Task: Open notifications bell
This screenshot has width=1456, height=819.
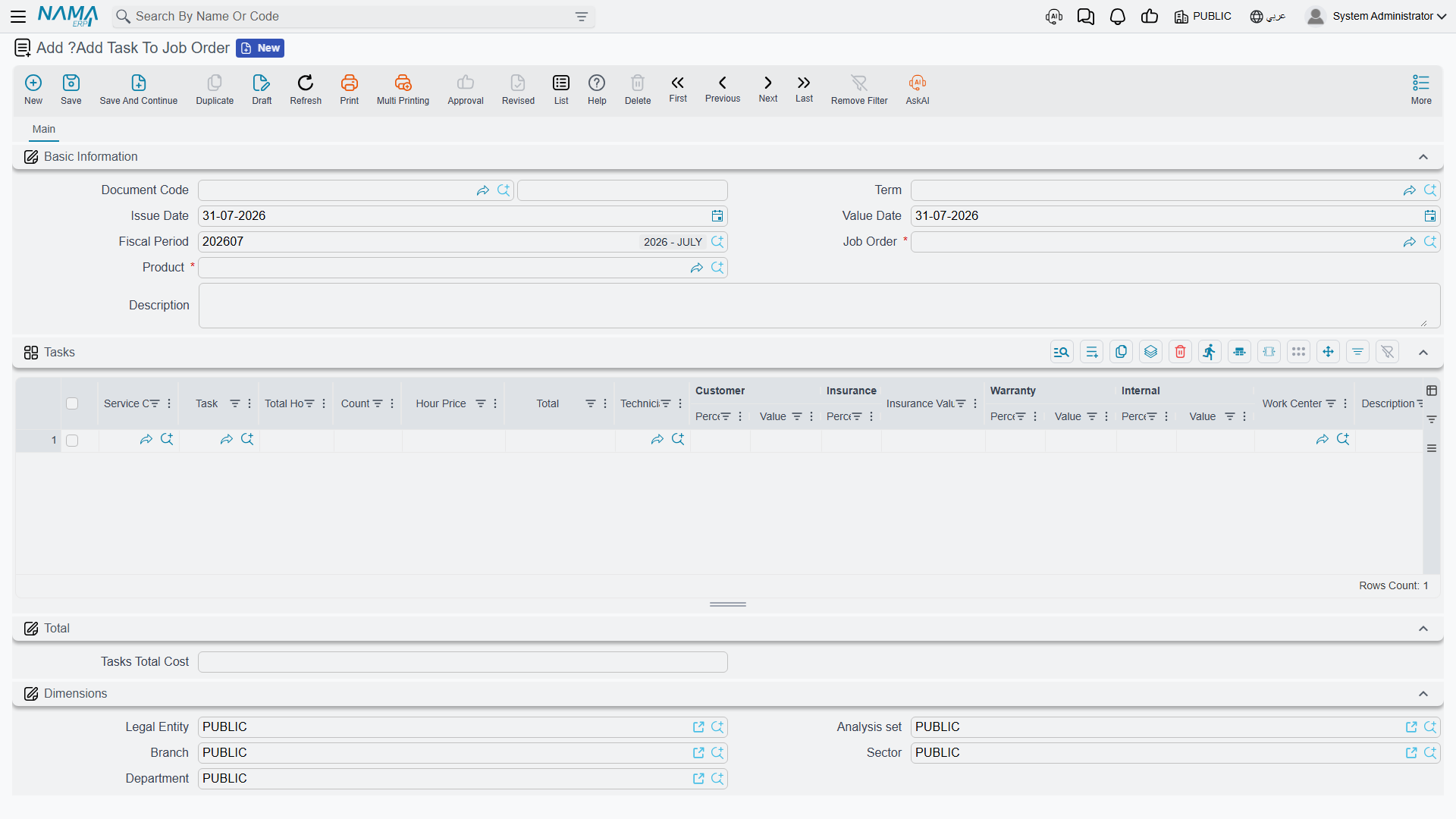Action: point(1118,17)
